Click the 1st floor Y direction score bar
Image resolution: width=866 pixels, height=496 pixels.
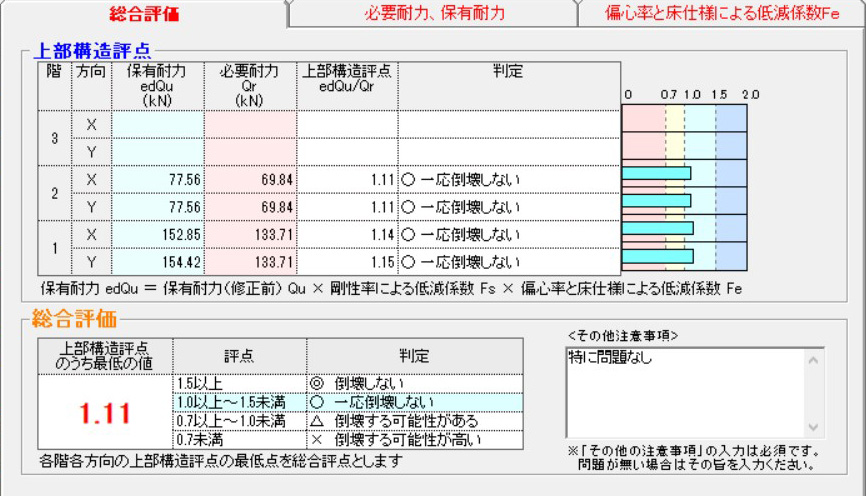pos(657,256)
